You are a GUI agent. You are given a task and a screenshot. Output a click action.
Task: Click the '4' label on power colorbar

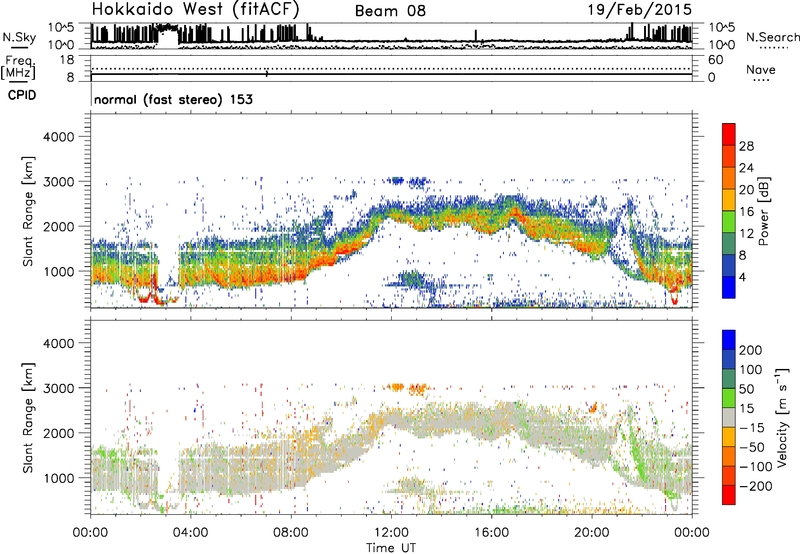[x=742, y=277]
